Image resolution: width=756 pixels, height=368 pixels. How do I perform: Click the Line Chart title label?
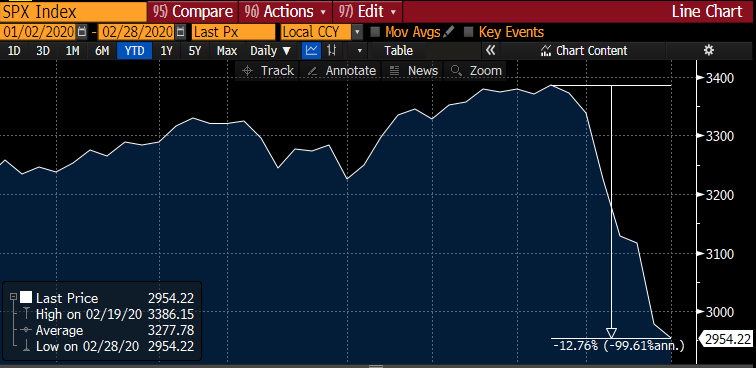pos(707,11)
